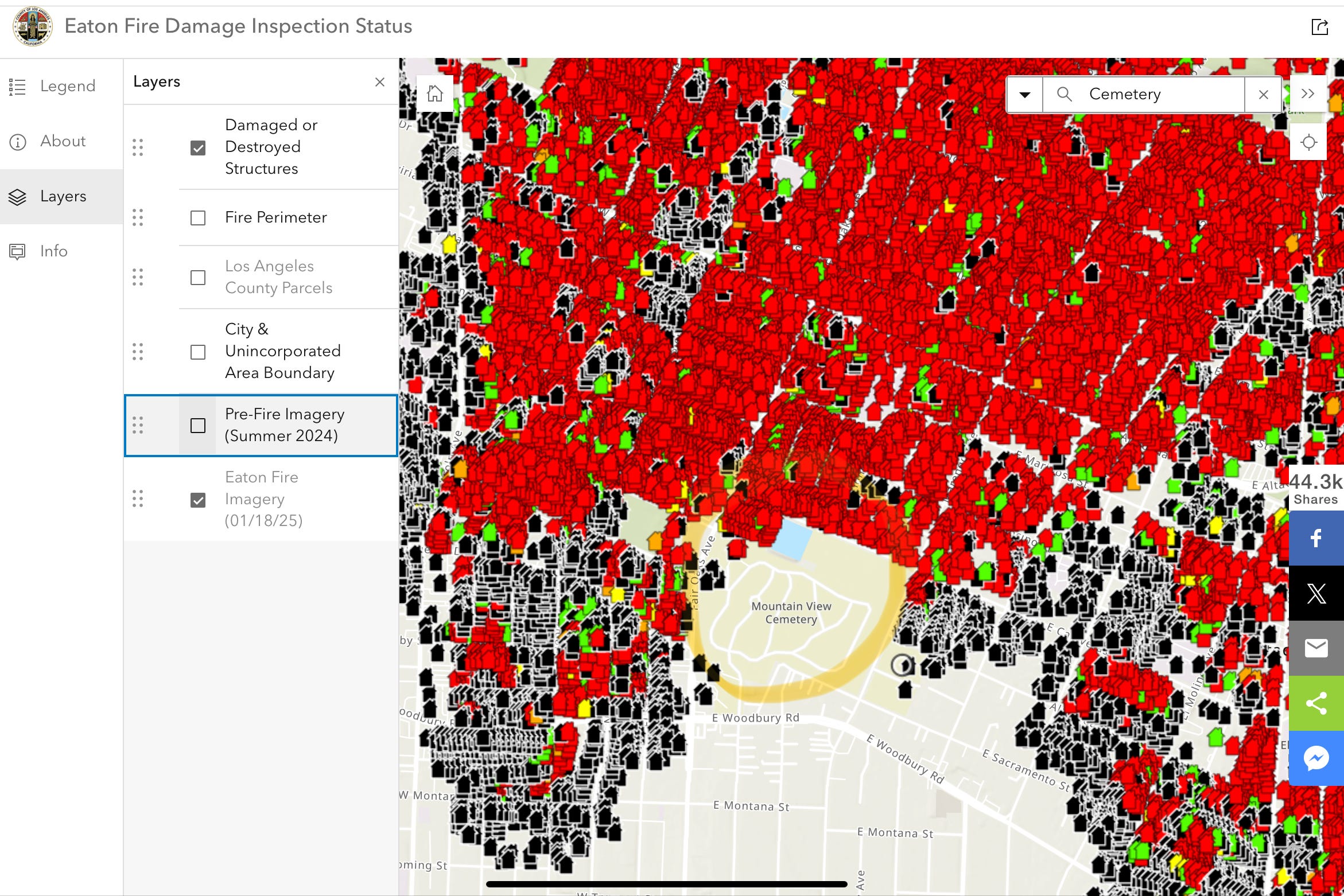The width and height of the screenshot is (1344, 896).
Task: Enable Pre-Fire Imagery (Summer 2024) checkbox
Action: (x=198, y=426)
